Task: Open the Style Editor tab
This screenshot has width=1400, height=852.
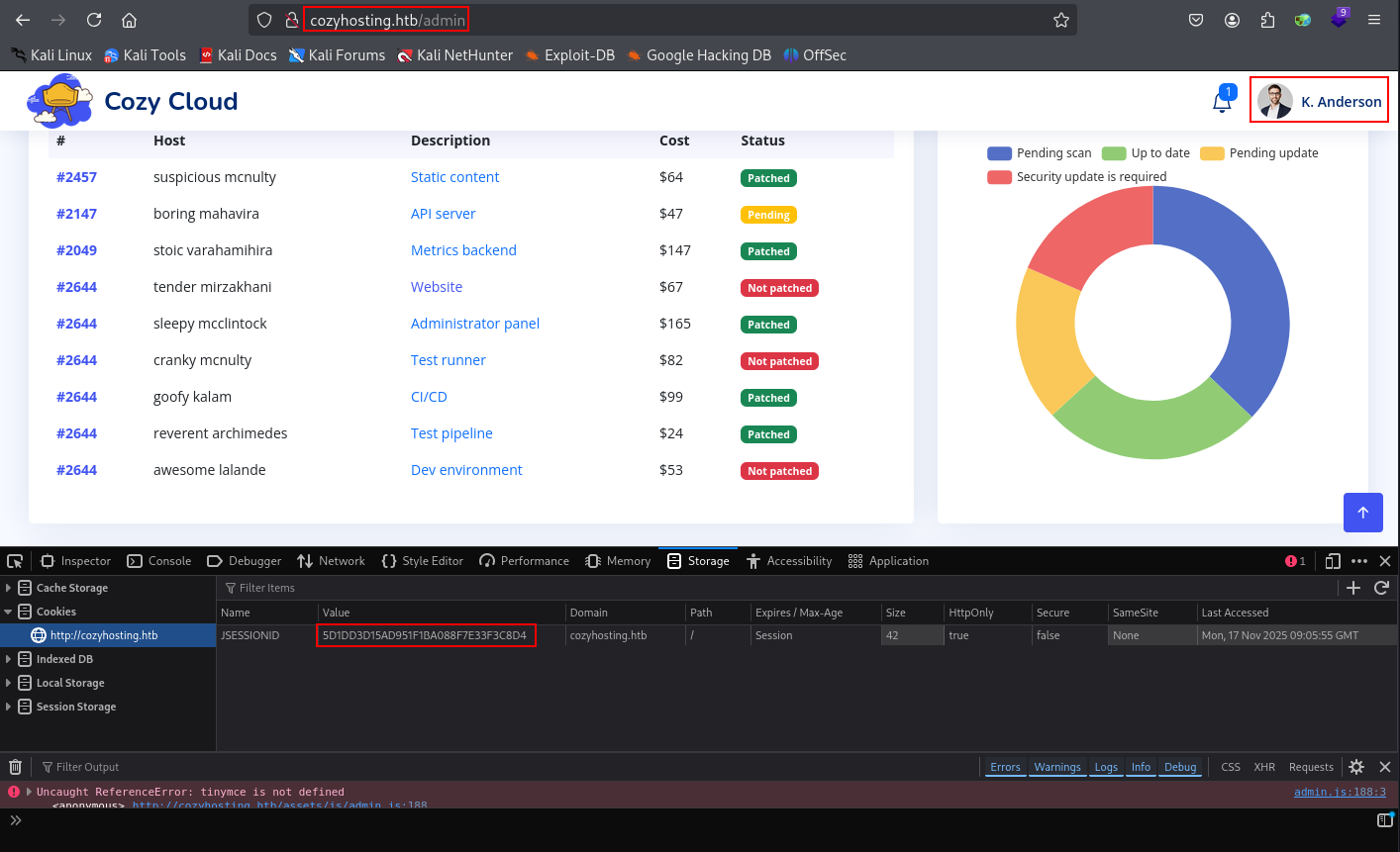Action: [x=422, y=561]
